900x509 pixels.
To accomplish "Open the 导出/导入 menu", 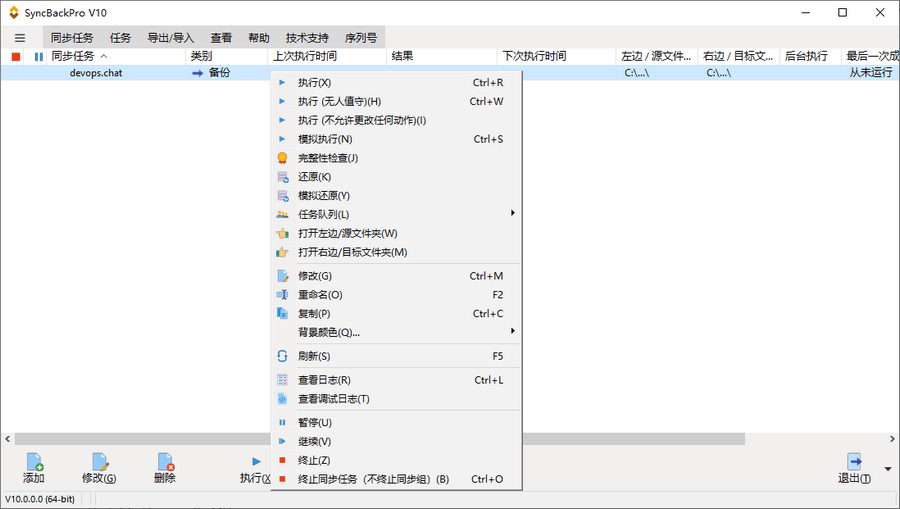I will 170,38.
